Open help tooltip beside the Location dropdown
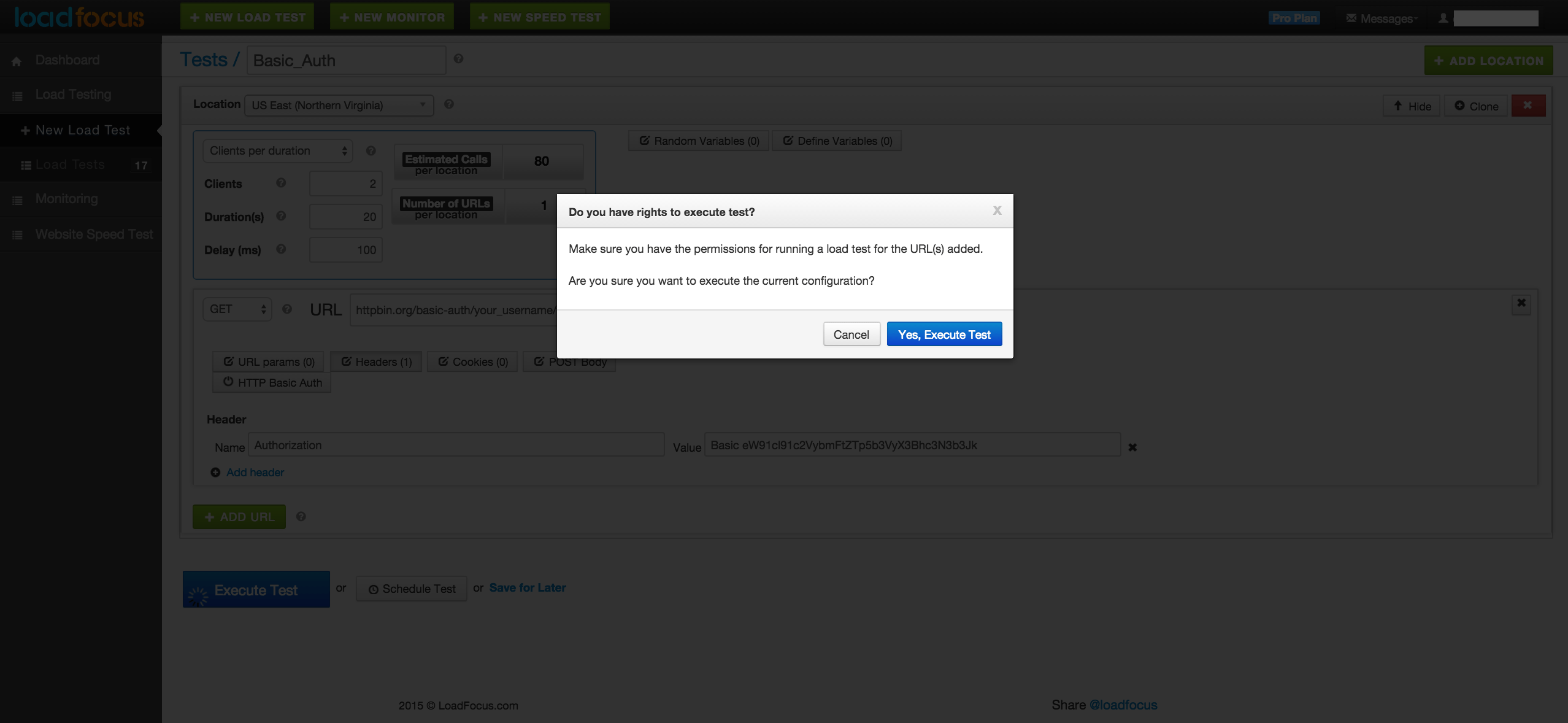The image size is (1568, 723). pyautogui.click(x=448, y=104)
